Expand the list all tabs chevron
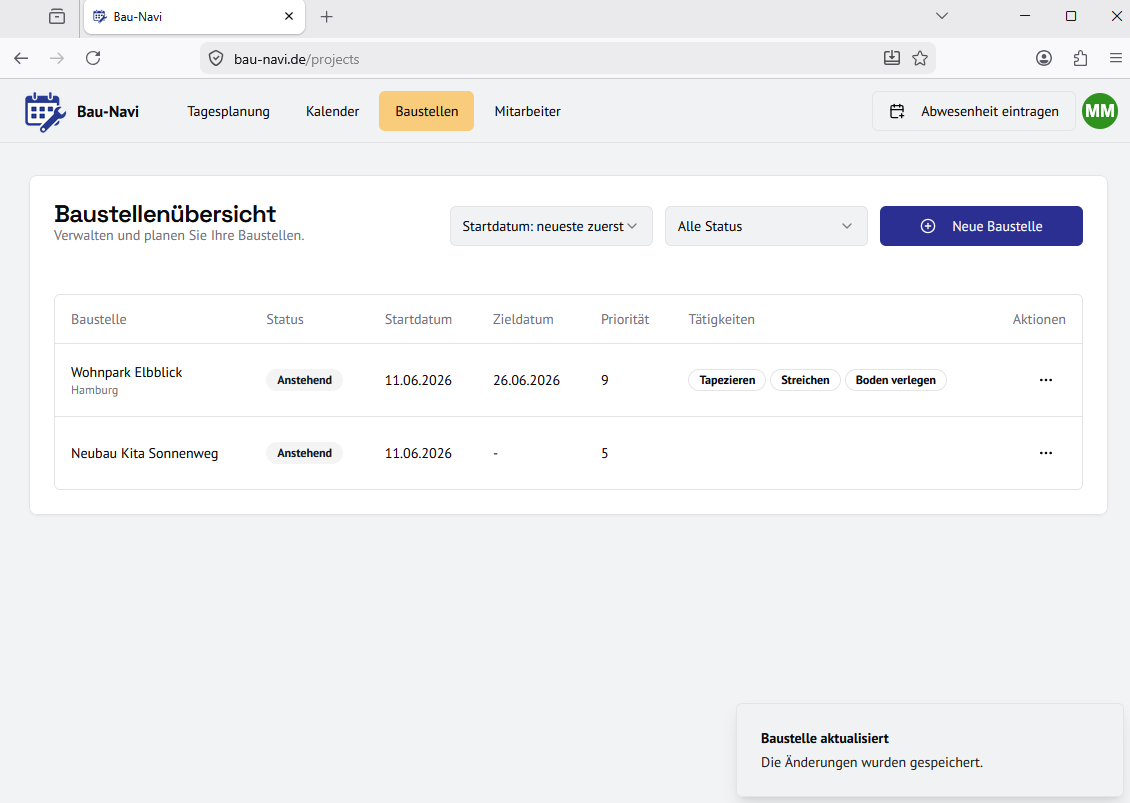This screenshot has height=803, width=1130. click(941, 16)
